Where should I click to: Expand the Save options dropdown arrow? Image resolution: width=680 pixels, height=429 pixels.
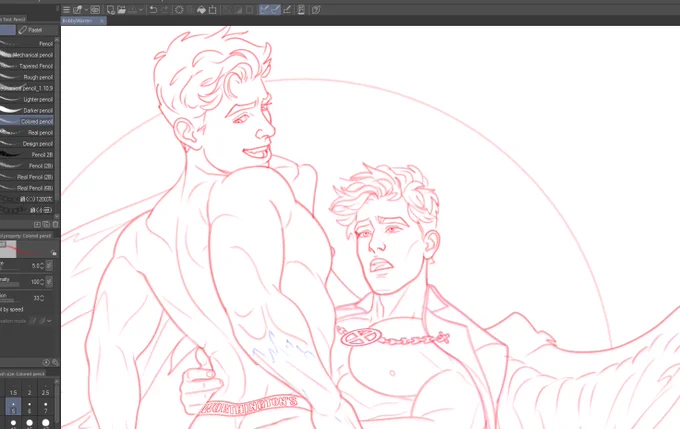click(141, 10)
